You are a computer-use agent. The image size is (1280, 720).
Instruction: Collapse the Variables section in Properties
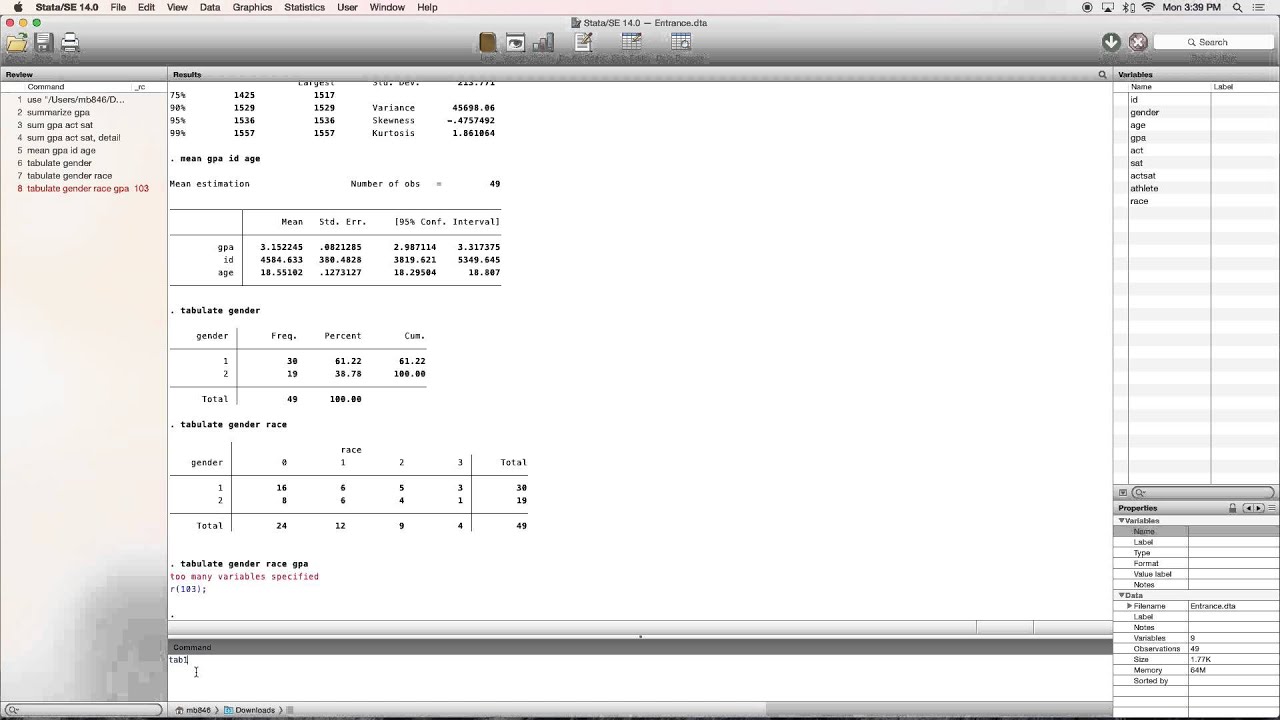(x=1122, y=521)
